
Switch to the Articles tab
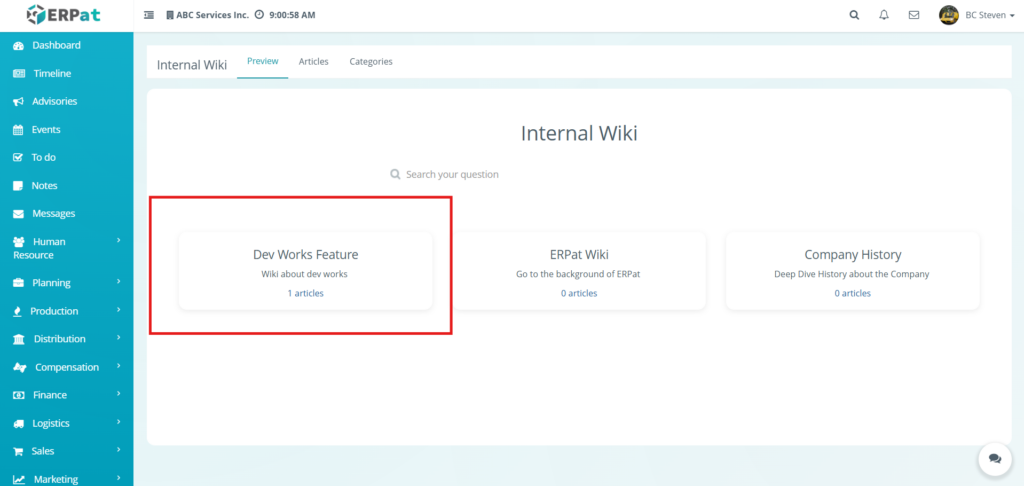coord(313,62)
